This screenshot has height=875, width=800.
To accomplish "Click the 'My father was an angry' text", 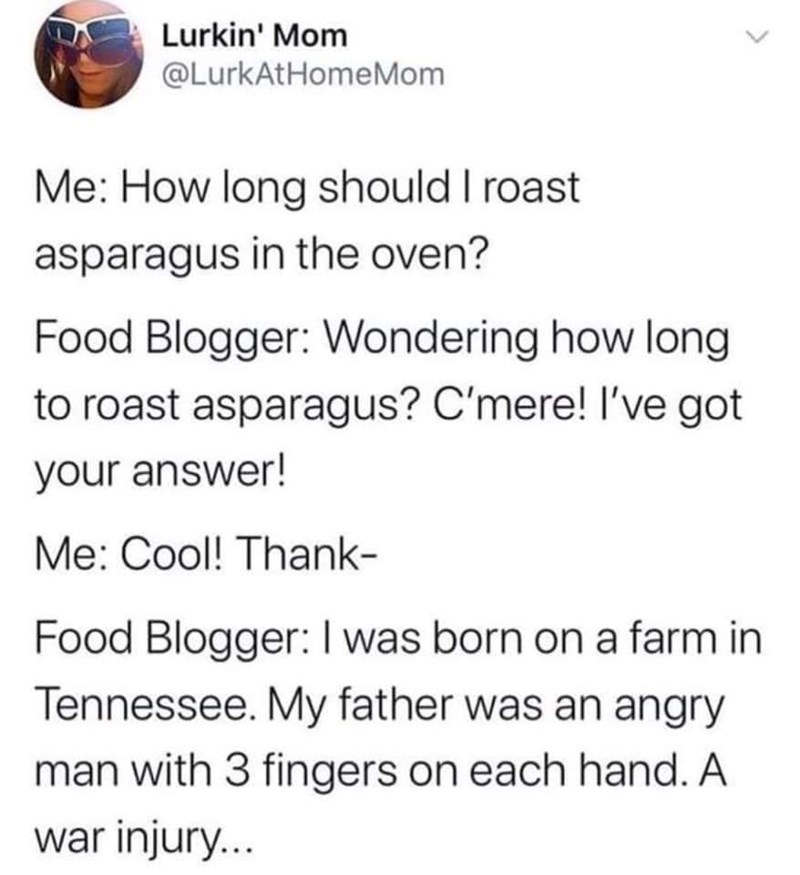I will coord(495,706).
